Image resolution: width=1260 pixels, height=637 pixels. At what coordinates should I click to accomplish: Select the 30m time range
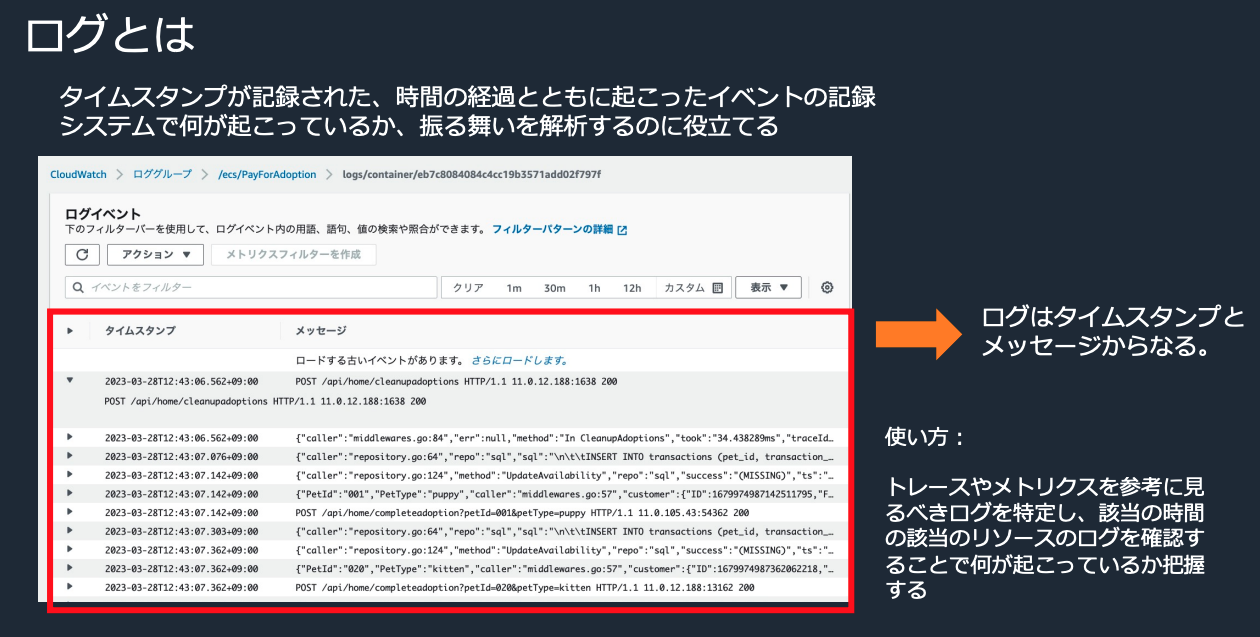point(555,288)
